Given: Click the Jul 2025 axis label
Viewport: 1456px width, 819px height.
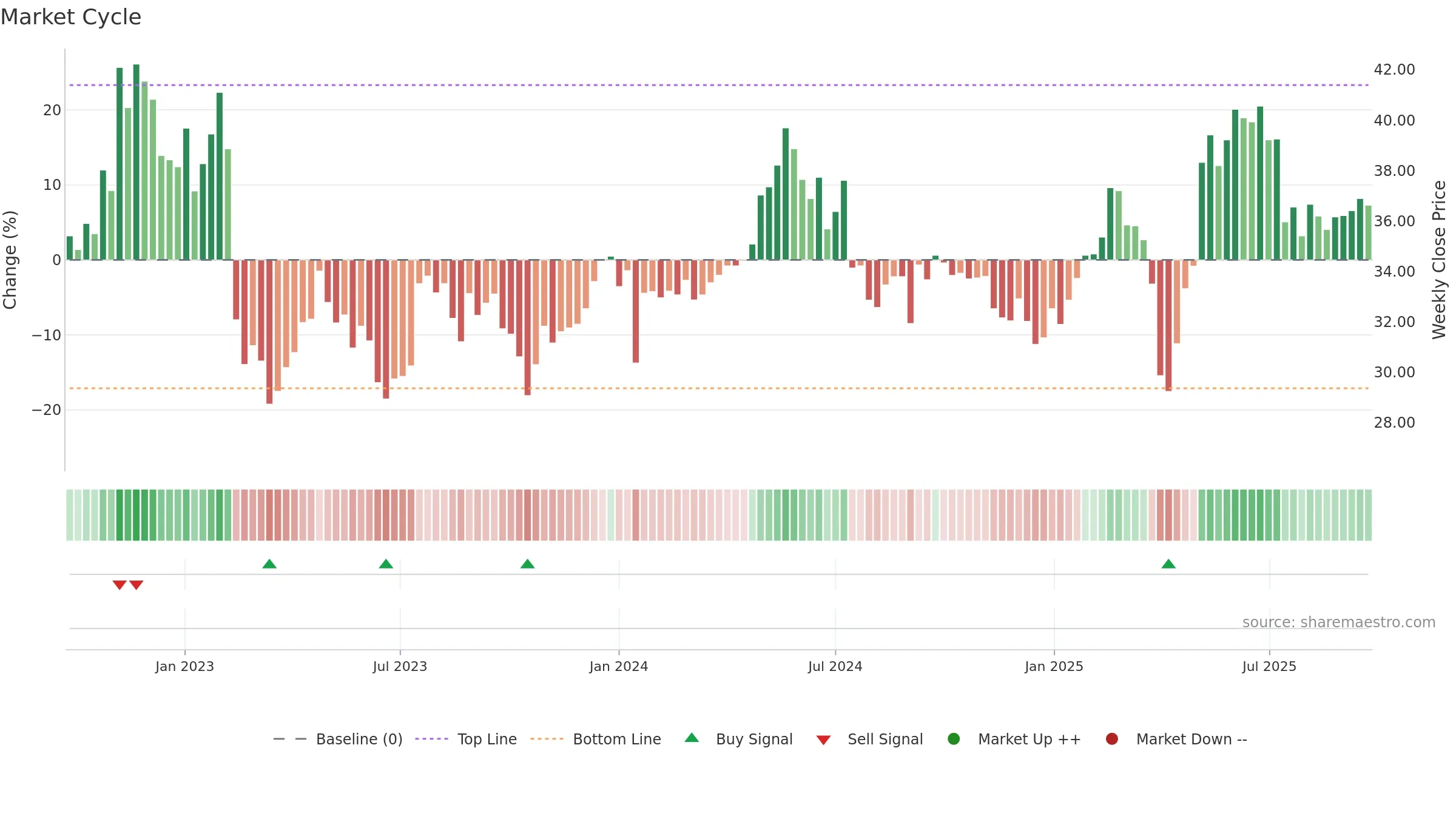Looking at the screenshot, I should coord(1269,666).
